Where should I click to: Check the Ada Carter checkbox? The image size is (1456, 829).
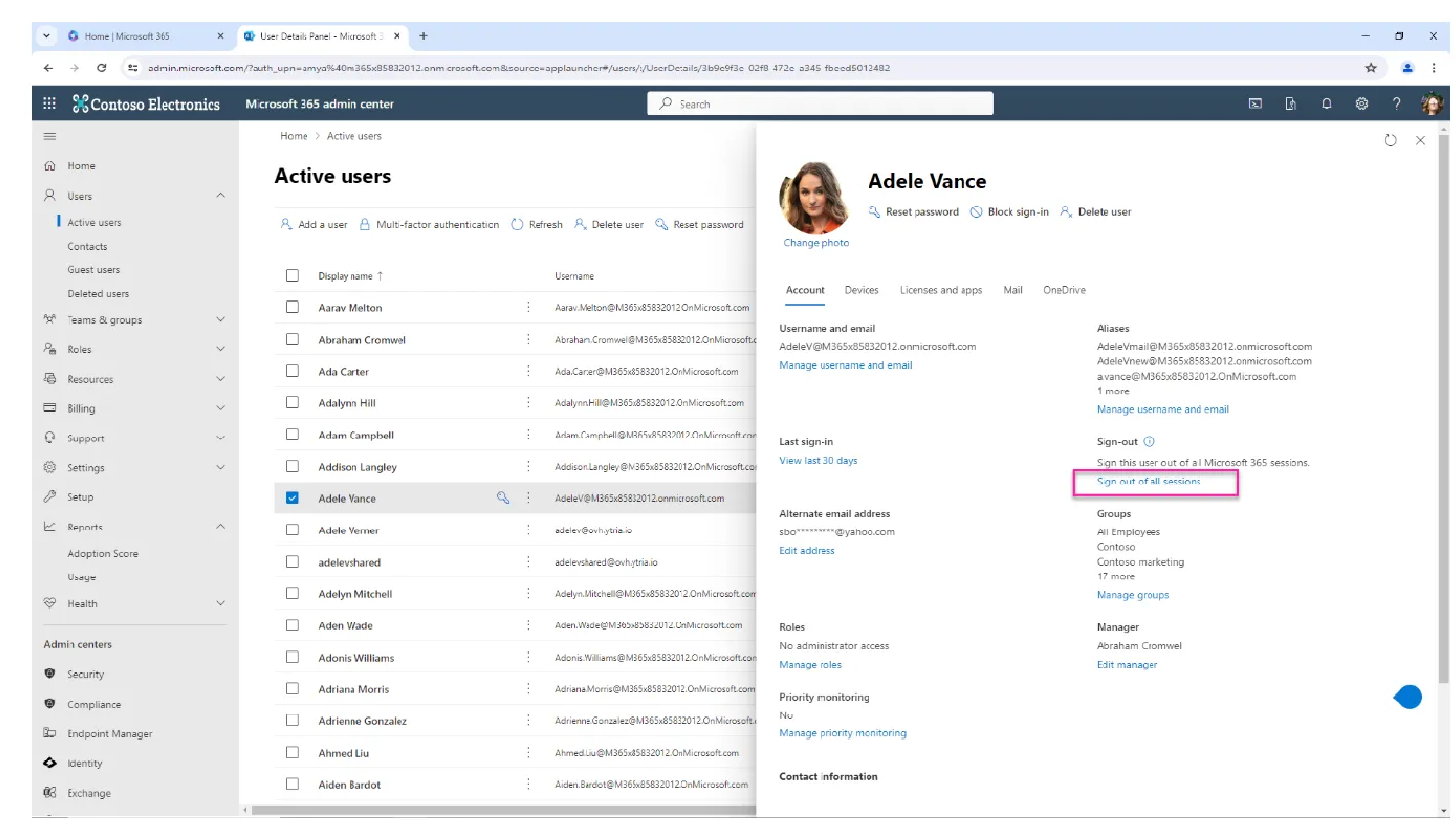(x=292, y=371)
